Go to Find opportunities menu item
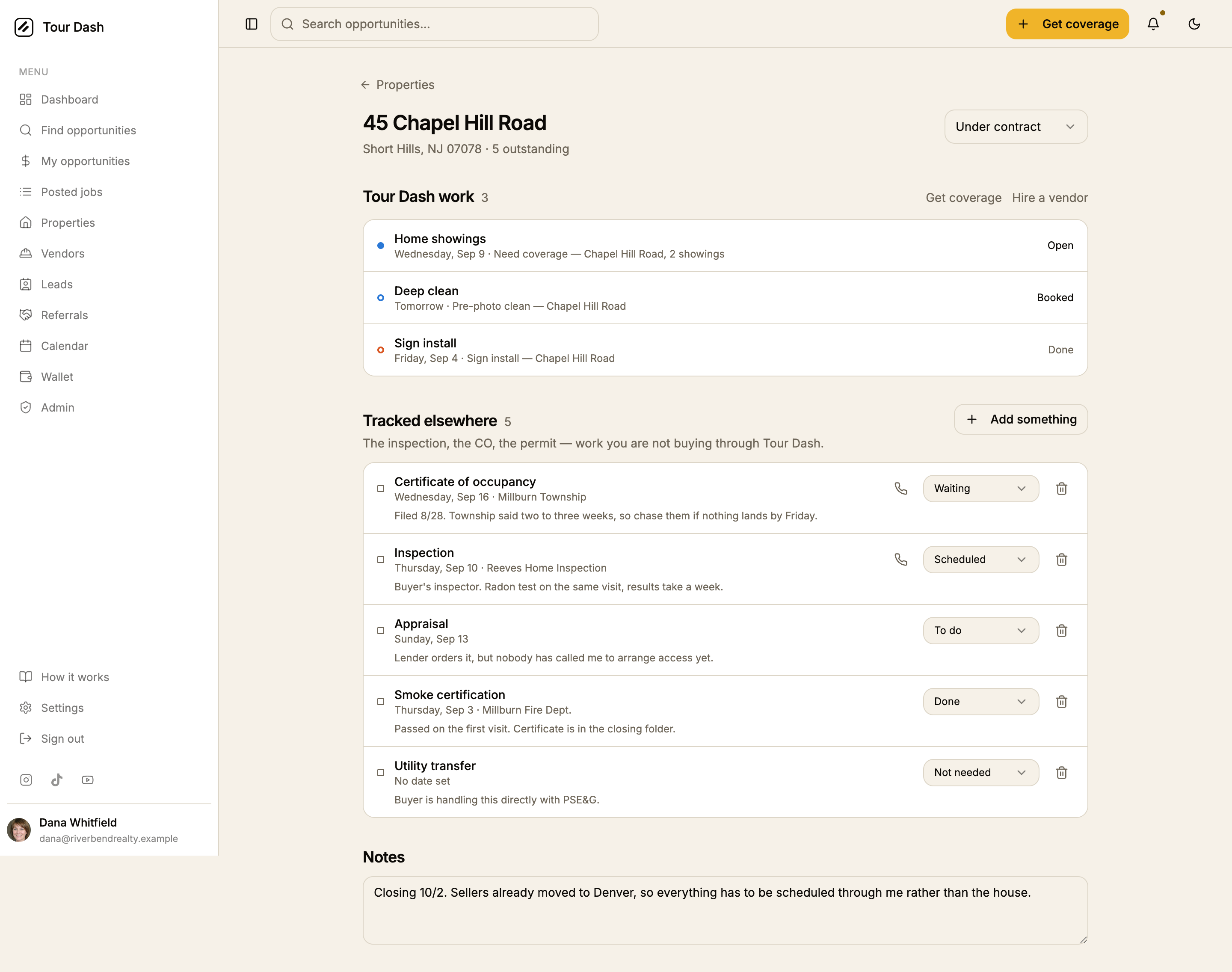The width and height of the screenshot is (1232, 972). click(x=109, y=130)
